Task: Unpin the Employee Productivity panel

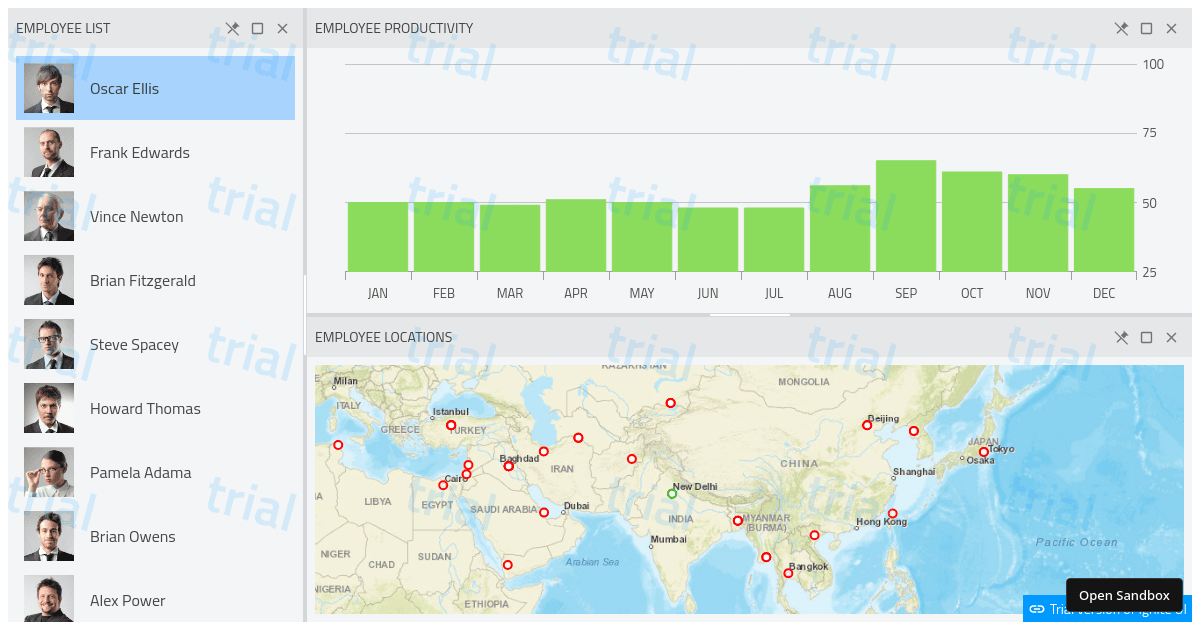Action: point(1121,28)
